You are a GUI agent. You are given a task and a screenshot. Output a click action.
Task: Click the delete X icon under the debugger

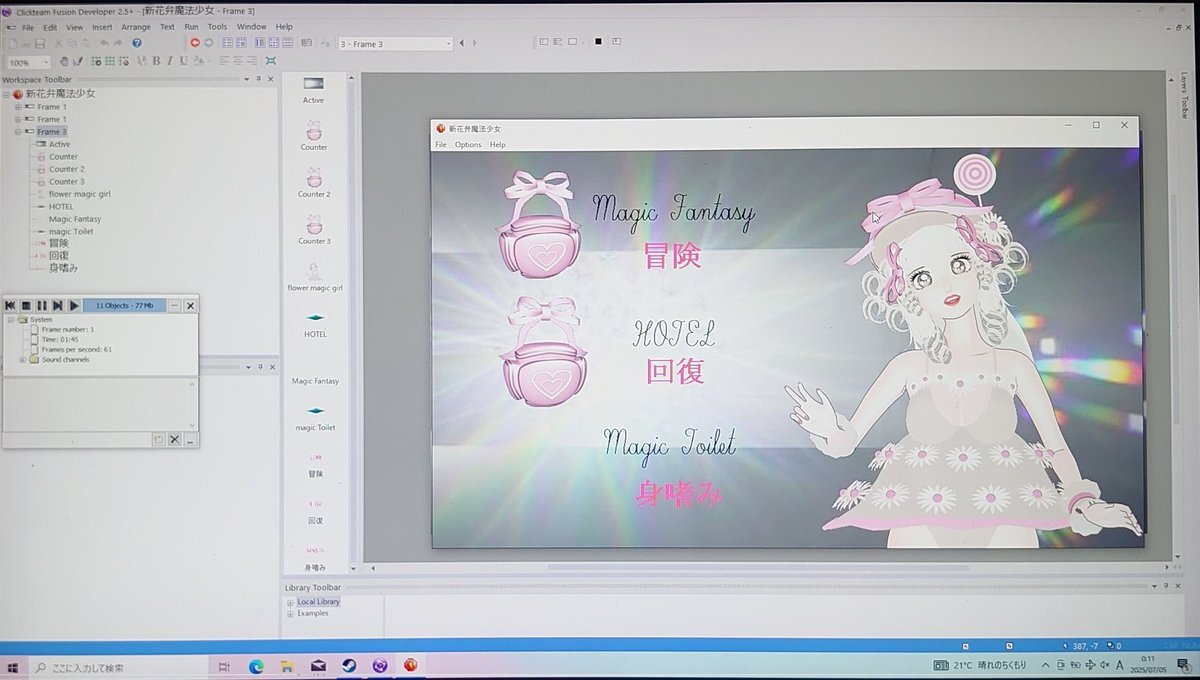(x=174, y=439)
